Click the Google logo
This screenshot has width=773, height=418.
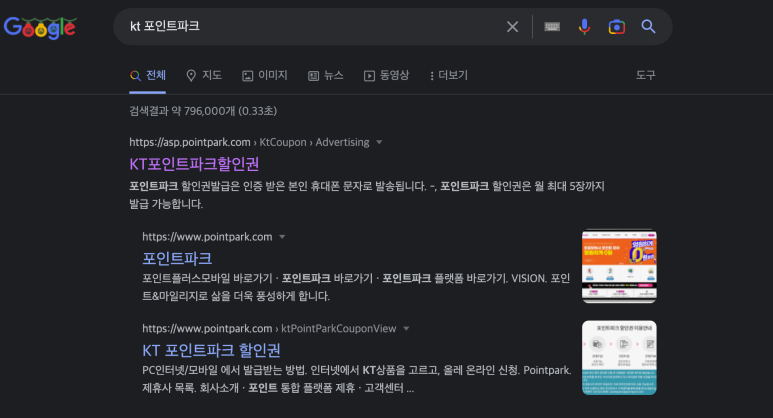tap(40, 28)
